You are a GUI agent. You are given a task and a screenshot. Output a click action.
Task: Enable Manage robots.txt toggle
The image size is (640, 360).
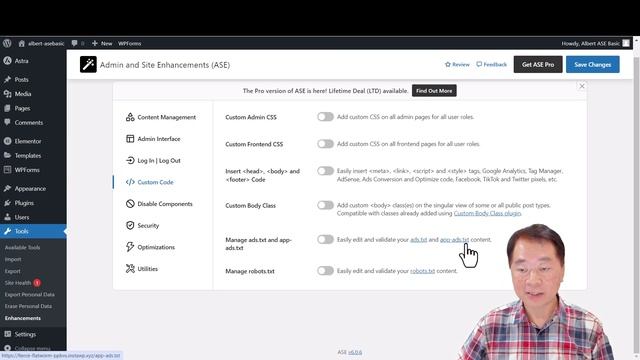point(325,271)
